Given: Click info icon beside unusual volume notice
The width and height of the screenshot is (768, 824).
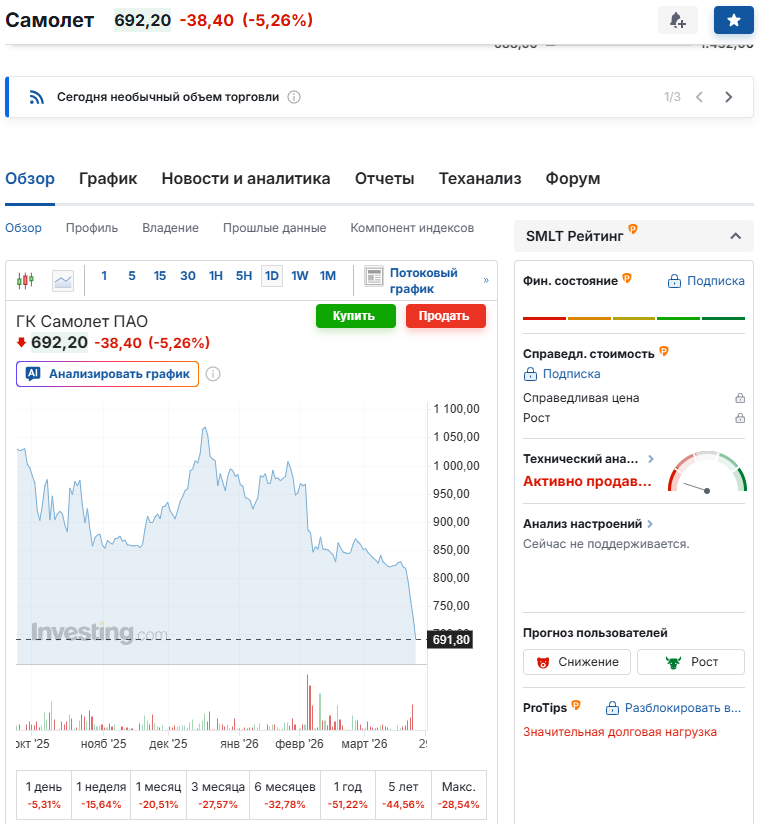Looking at the screenshot, I should (294, 97).
